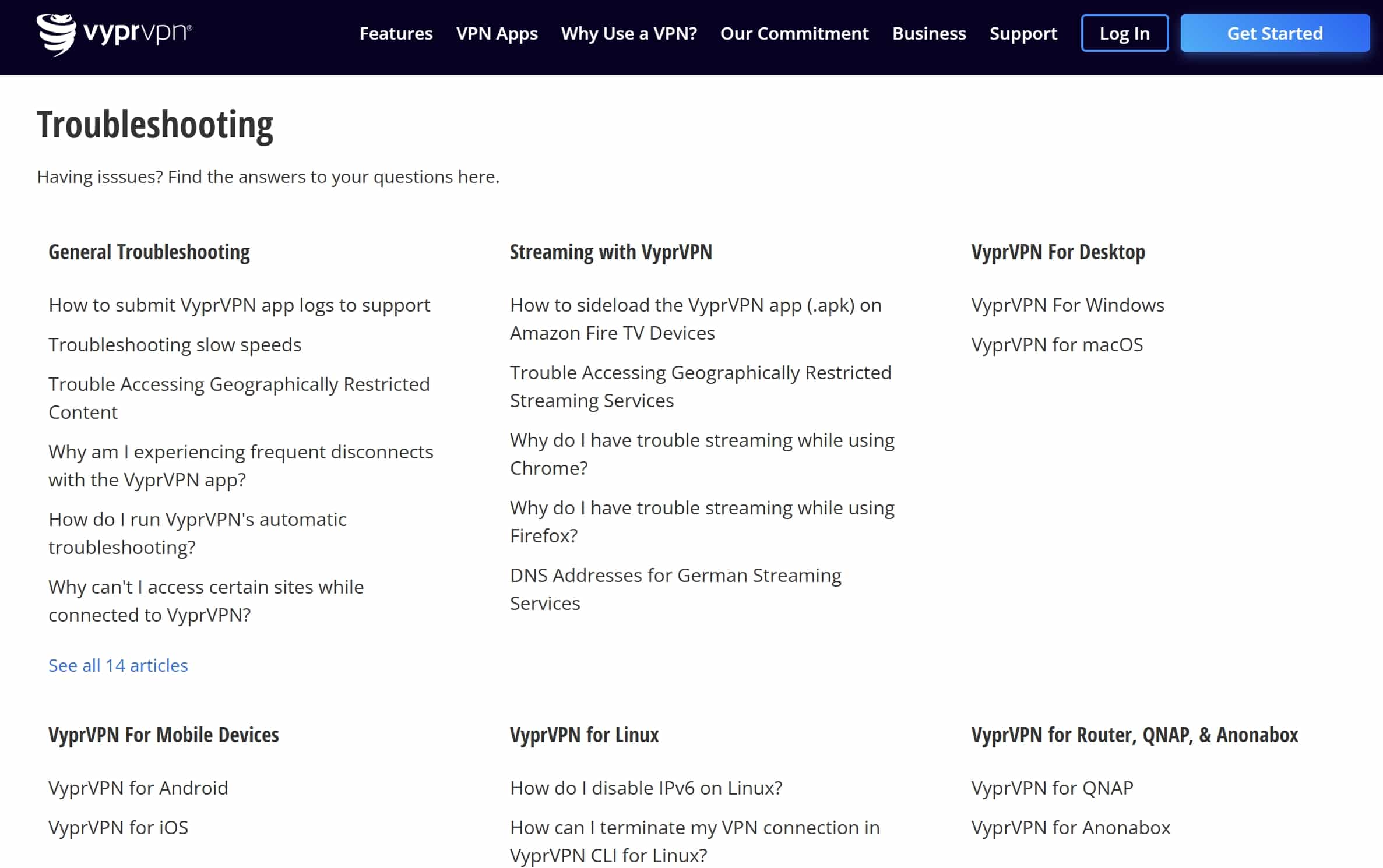
Task: Open DNS Addresses for German Streaming Services
Action: click(675, 589)
